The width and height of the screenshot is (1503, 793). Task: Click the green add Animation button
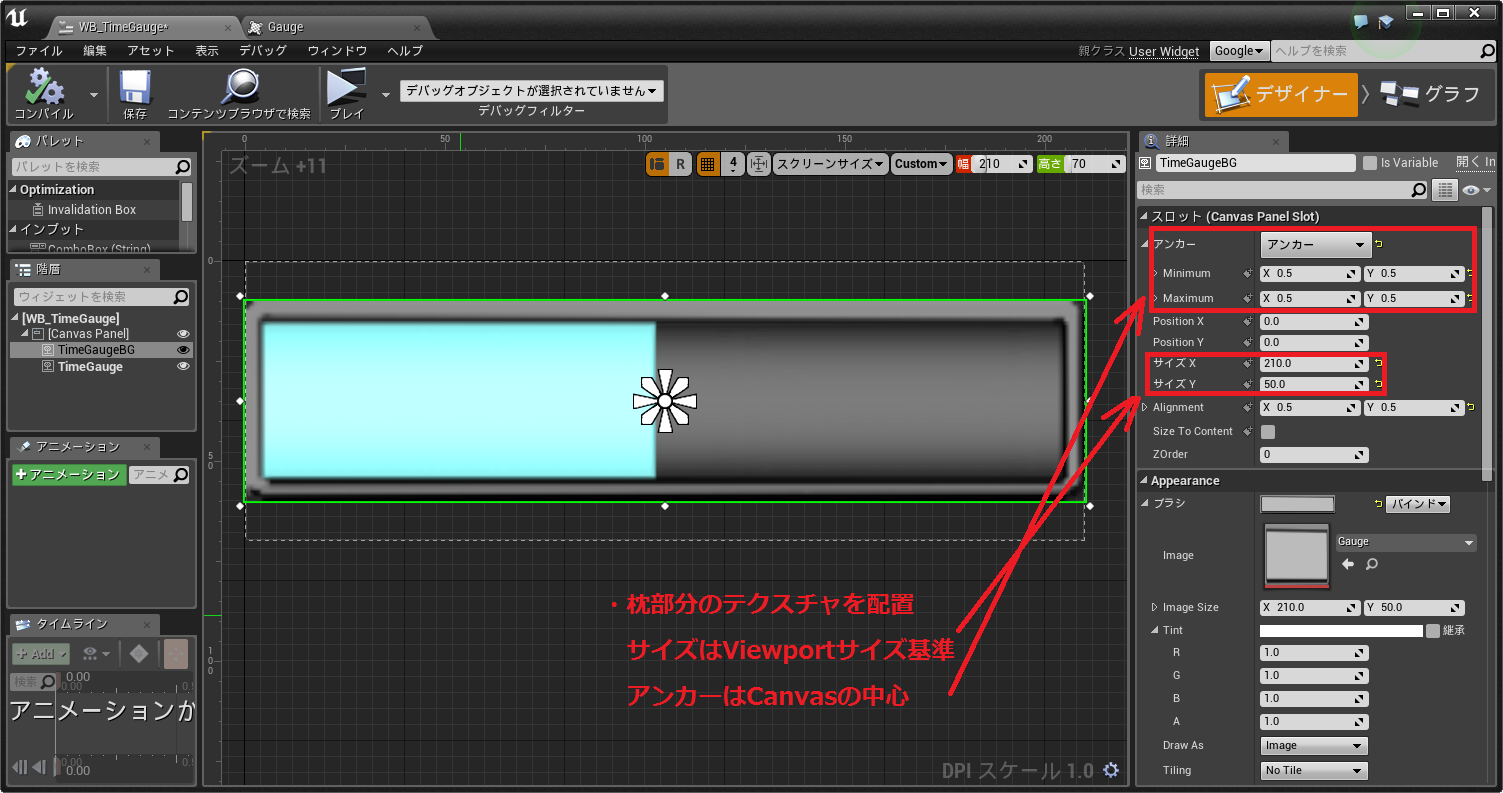tap(69, 475)
